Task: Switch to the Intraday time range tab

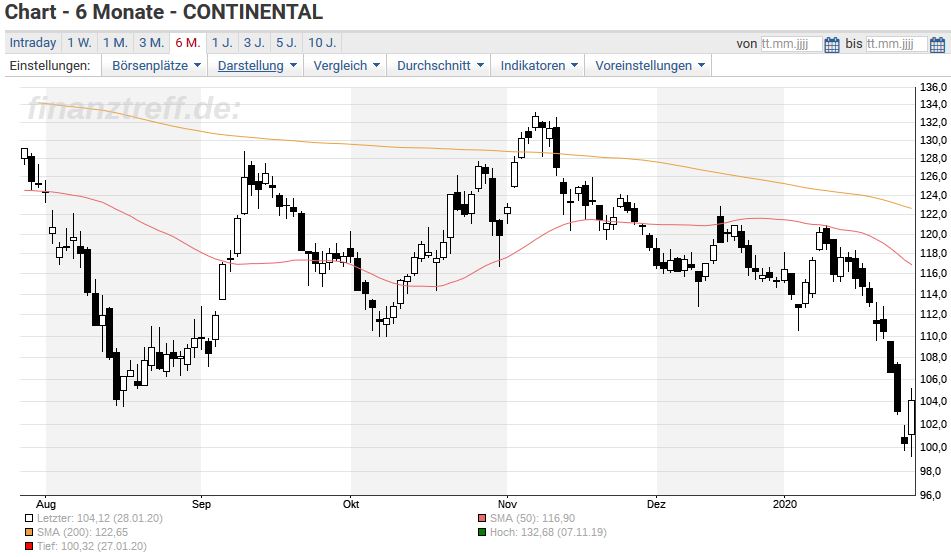Action: (x=33, y=43)
